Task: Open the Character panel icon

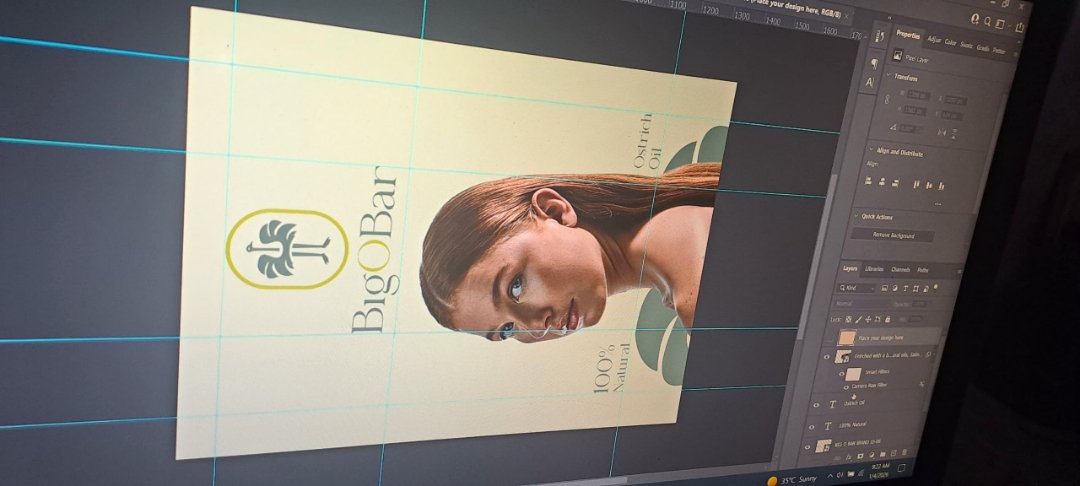Action: click(x=870, y=81)
